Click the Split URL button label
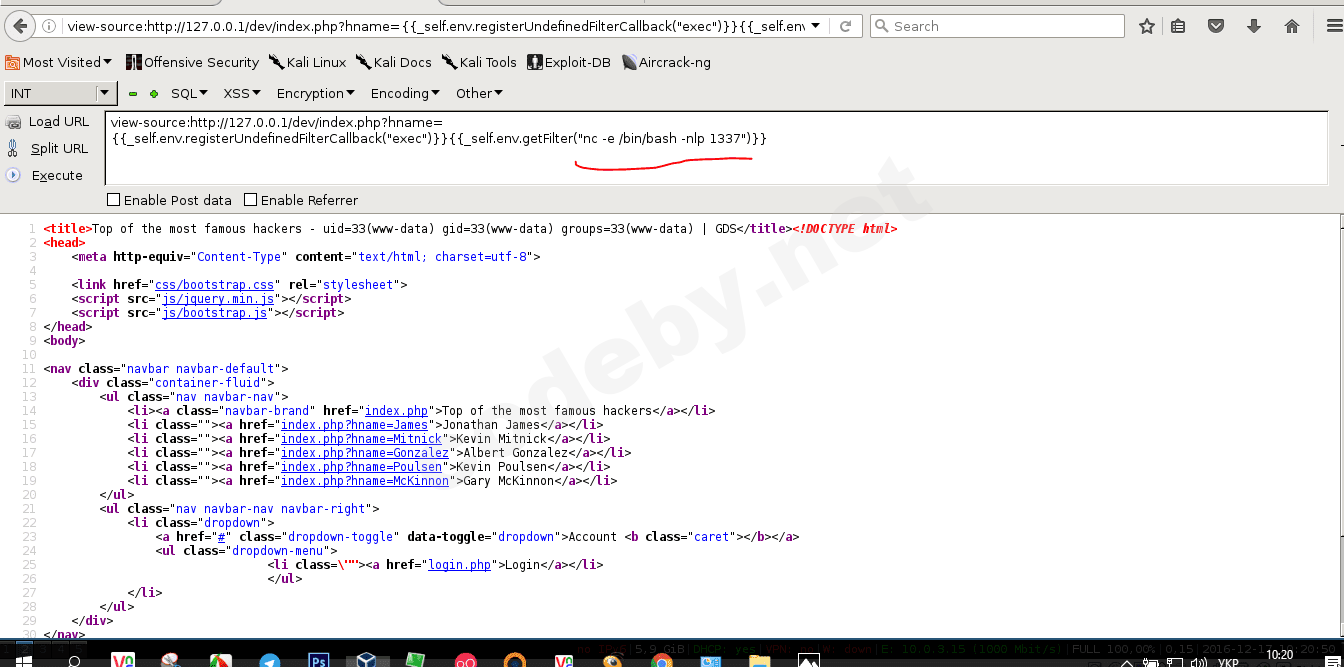 pyautogui.click(x=59, y=148)
